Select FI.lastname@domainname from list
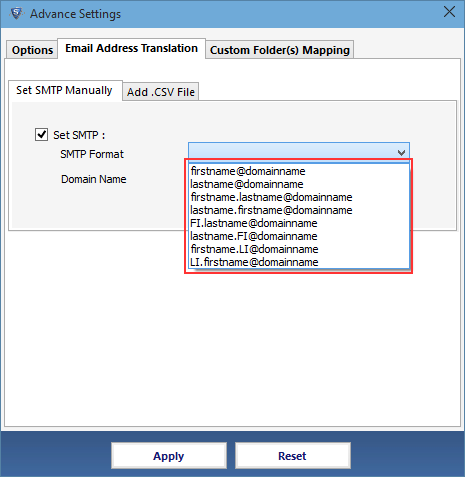The height and width of the screenshot is (477, 465). tap(298, 223)
